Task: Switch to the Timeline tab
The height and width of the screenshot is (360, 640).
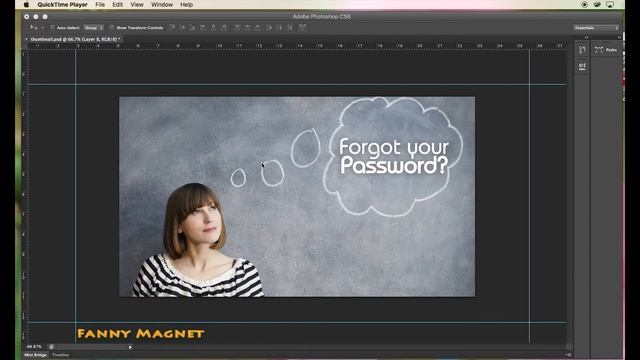Action: pos(60,355)
